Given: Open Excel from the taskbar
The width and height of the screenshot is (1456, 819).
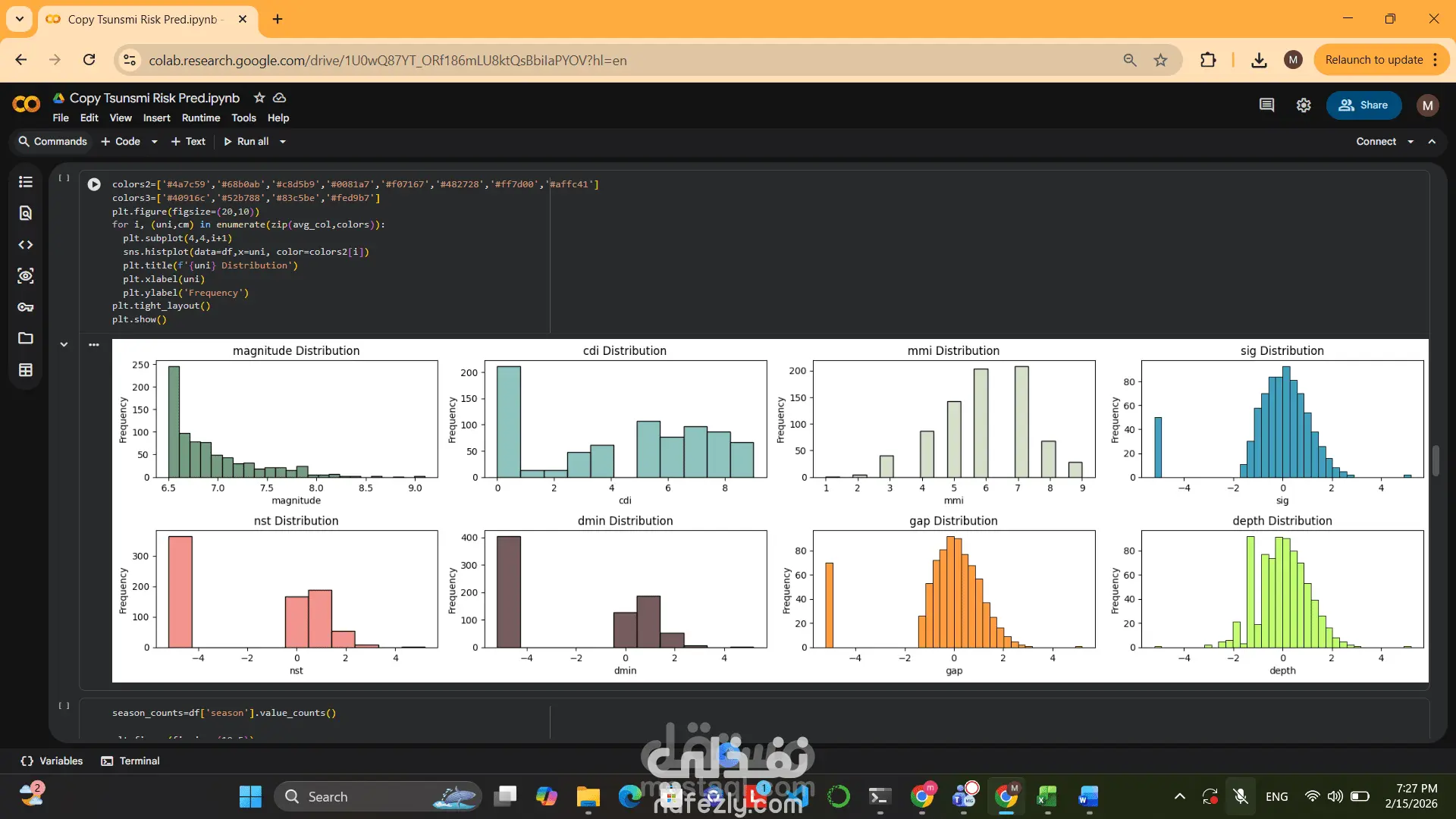Looking at the screenshot, I should [1047, 796].
